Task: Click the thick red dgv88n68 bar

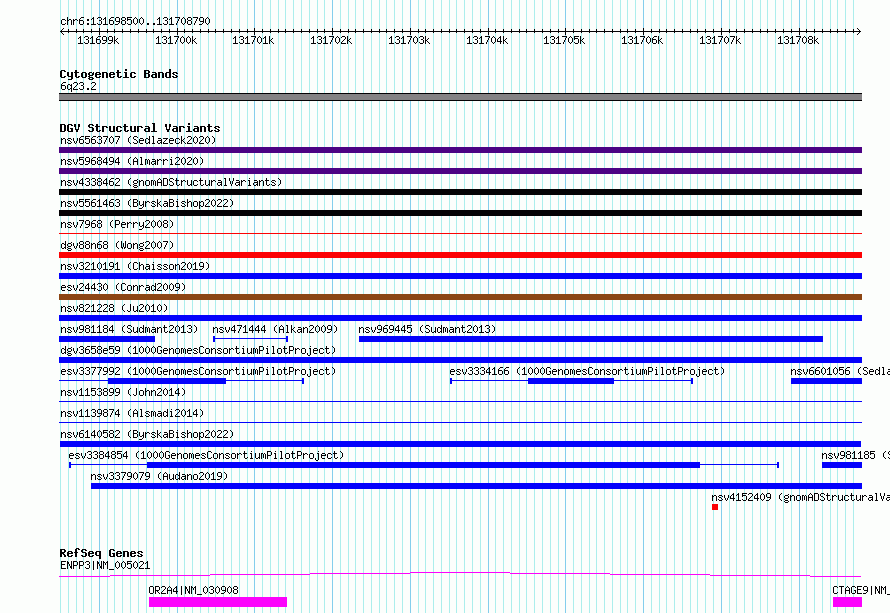Action: (460, 255)
